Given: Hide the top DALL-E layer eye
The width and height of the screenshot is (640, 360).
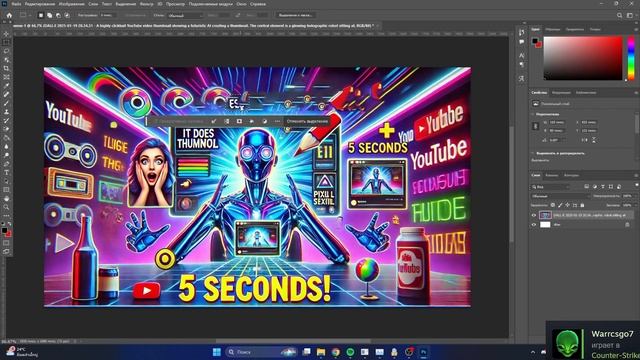Looking at the screenshot, I should pos(534,215).
